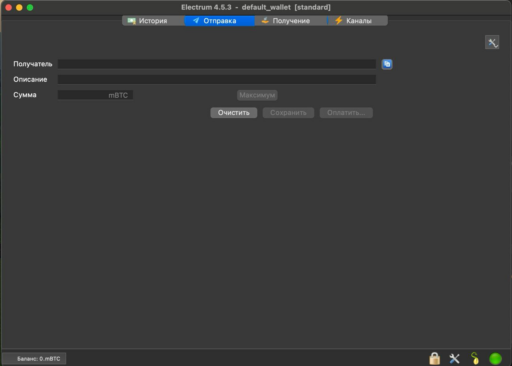Click the padlock password icon in status bar
Viewport: 512px width, 366px height.
[434, 358]
